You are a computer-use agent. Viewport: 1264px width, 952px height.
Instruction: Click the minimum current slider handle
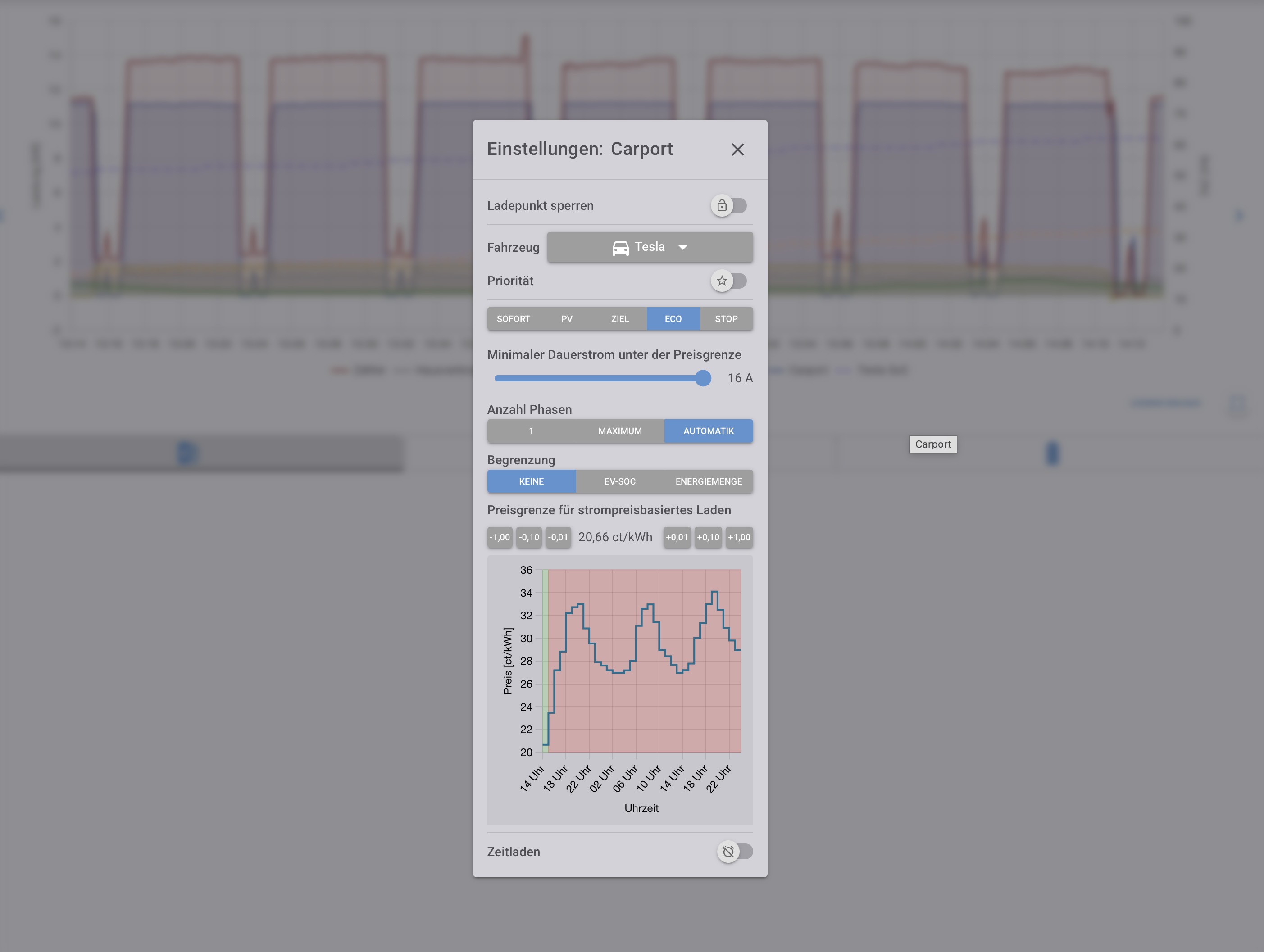(703, 378)
